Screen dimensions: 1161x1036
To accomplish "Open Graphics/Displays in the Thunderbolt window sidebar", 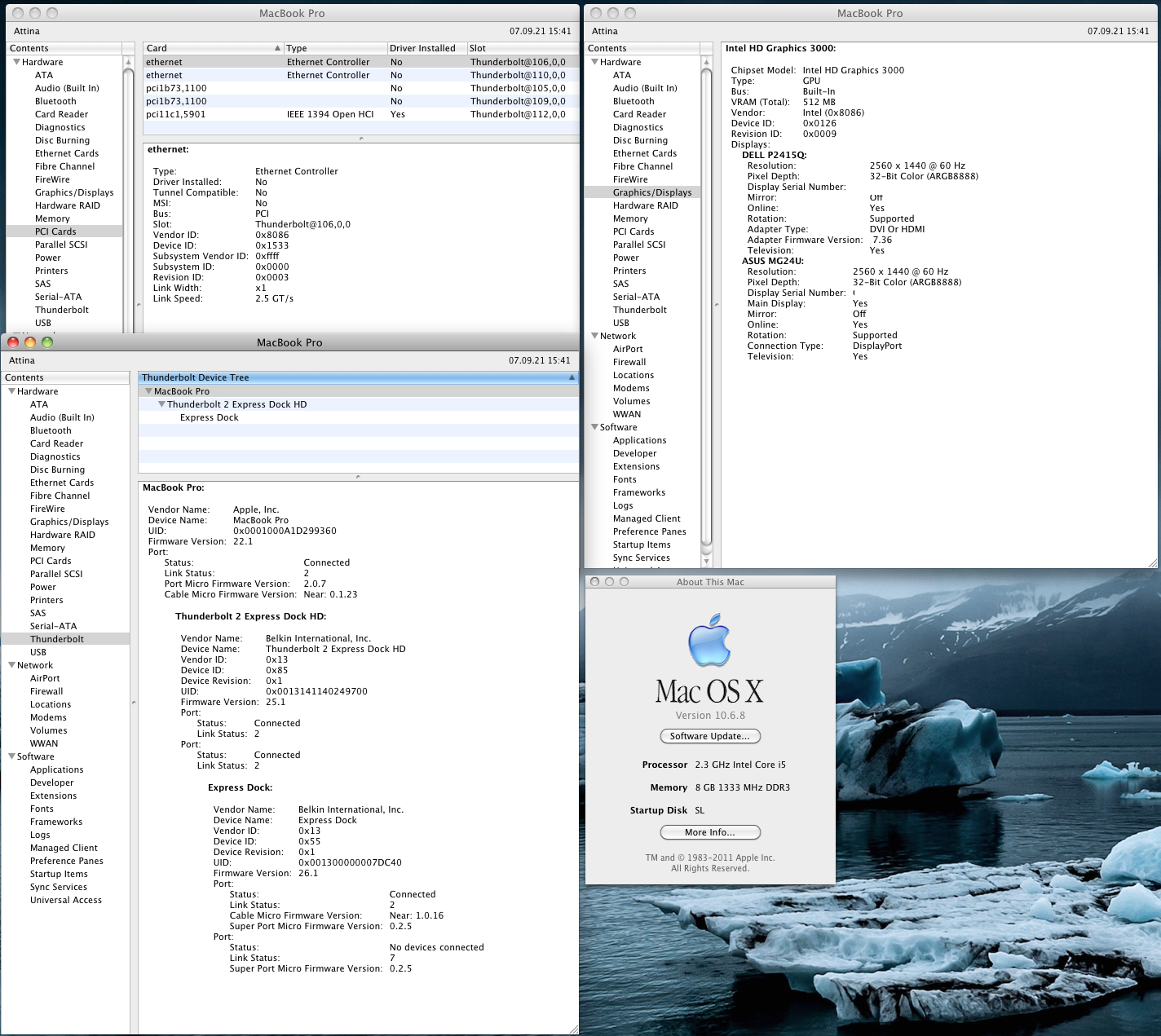I will (x=69, y=522).
